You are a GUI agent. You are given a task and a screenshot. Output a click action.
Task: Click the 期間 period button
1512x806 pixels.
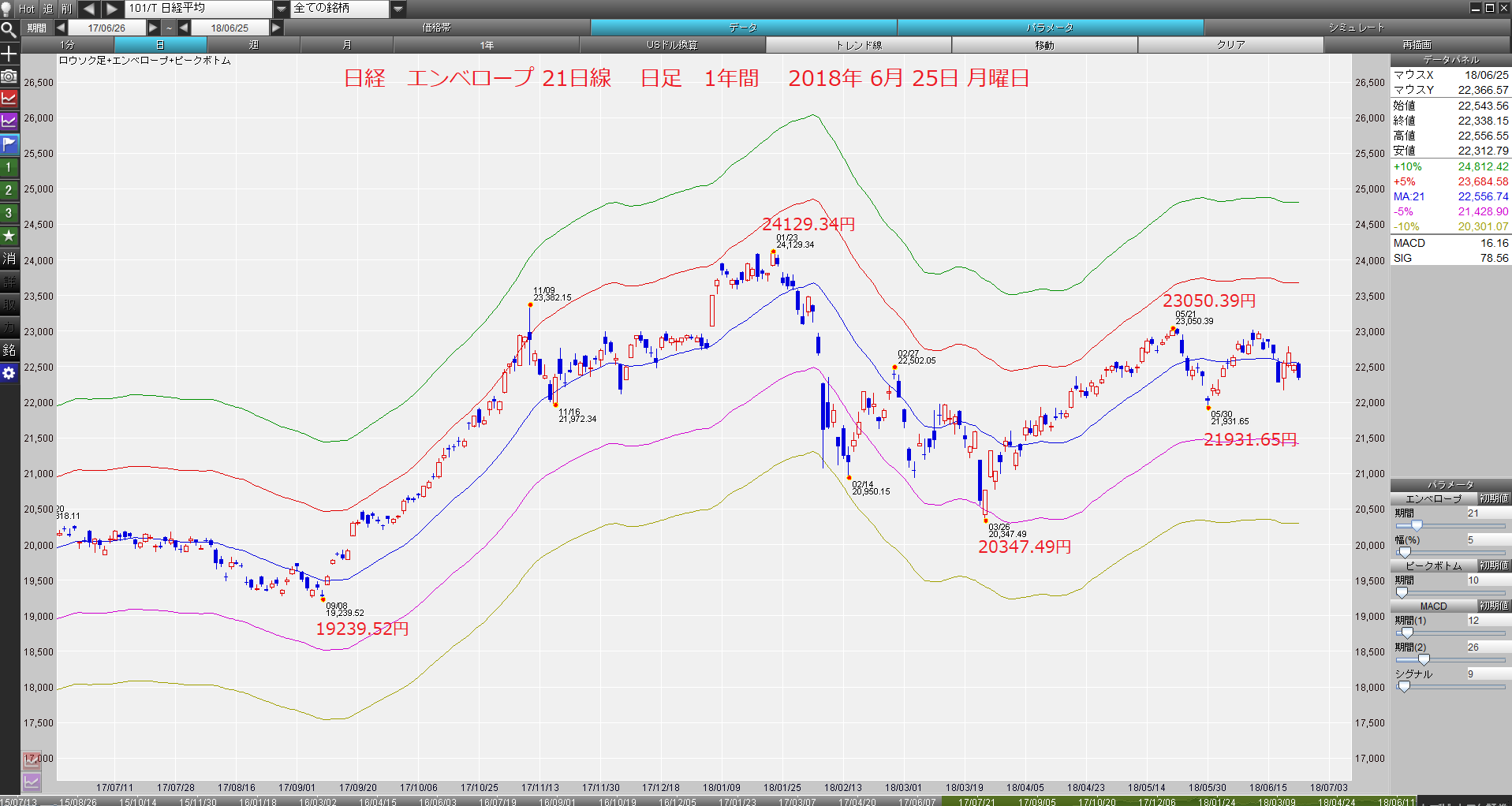37,28
